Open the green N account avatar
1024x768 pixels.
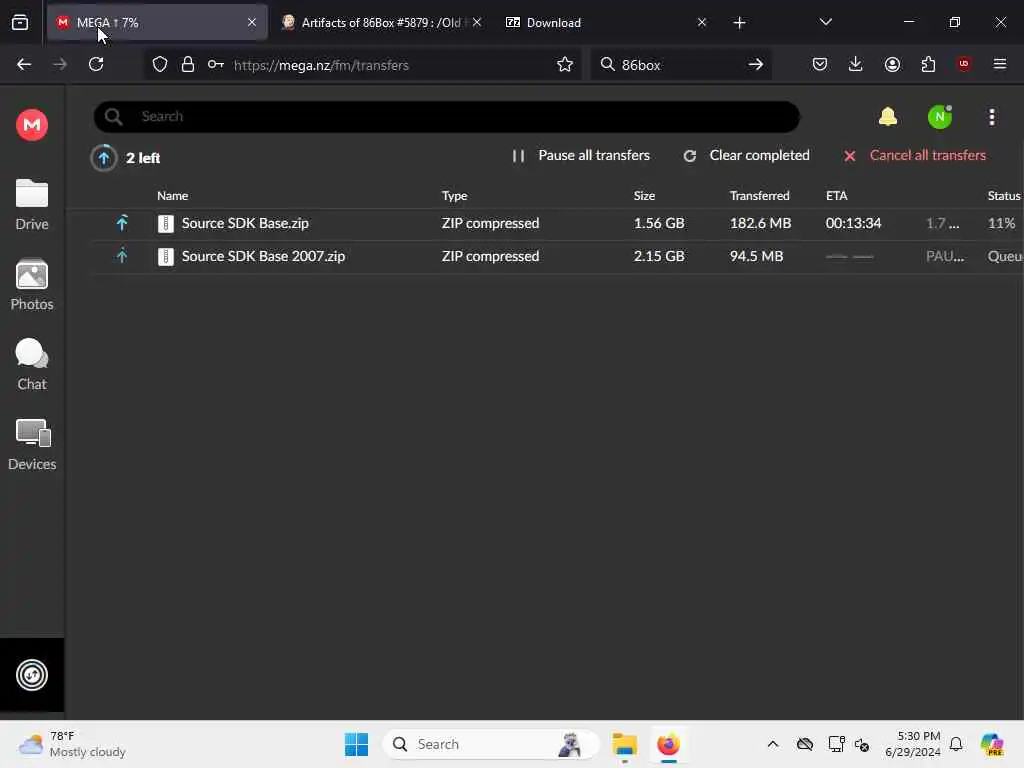click(940, 117)
